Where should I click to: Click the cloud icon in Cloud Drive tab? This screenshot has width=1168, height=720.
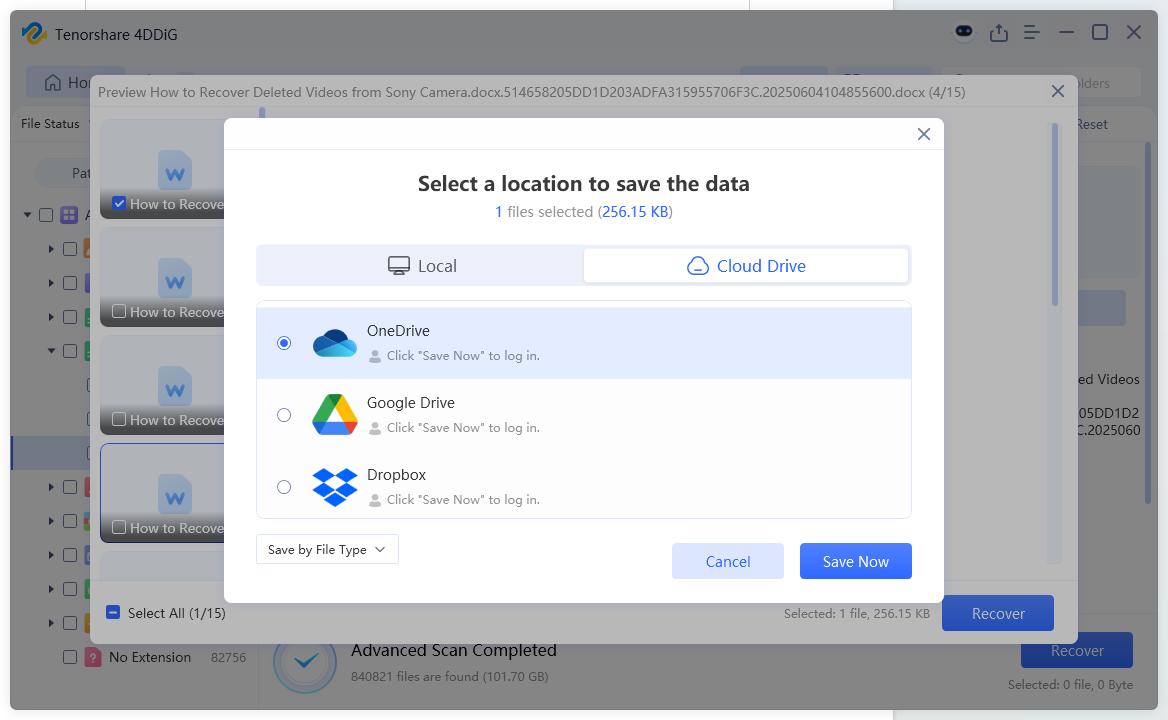click(x=697, y=266)
